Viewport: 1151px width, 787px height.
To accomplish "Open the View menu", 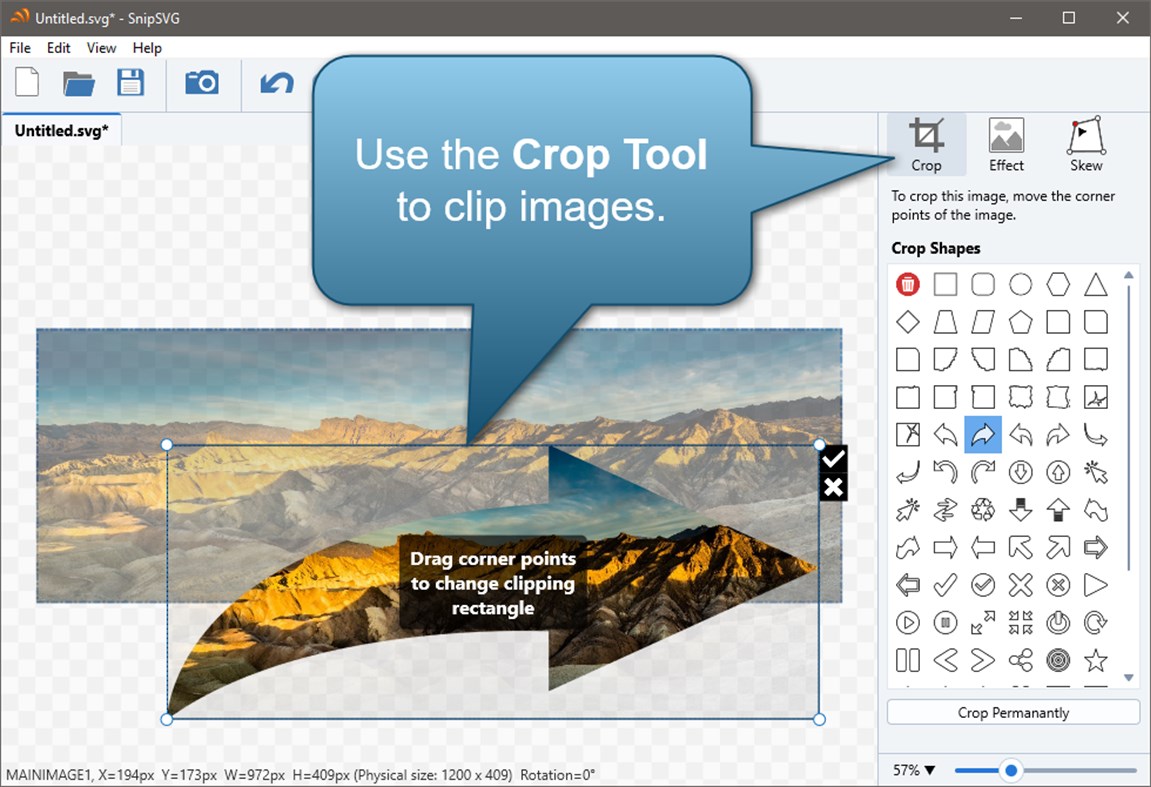I will 101,47.
